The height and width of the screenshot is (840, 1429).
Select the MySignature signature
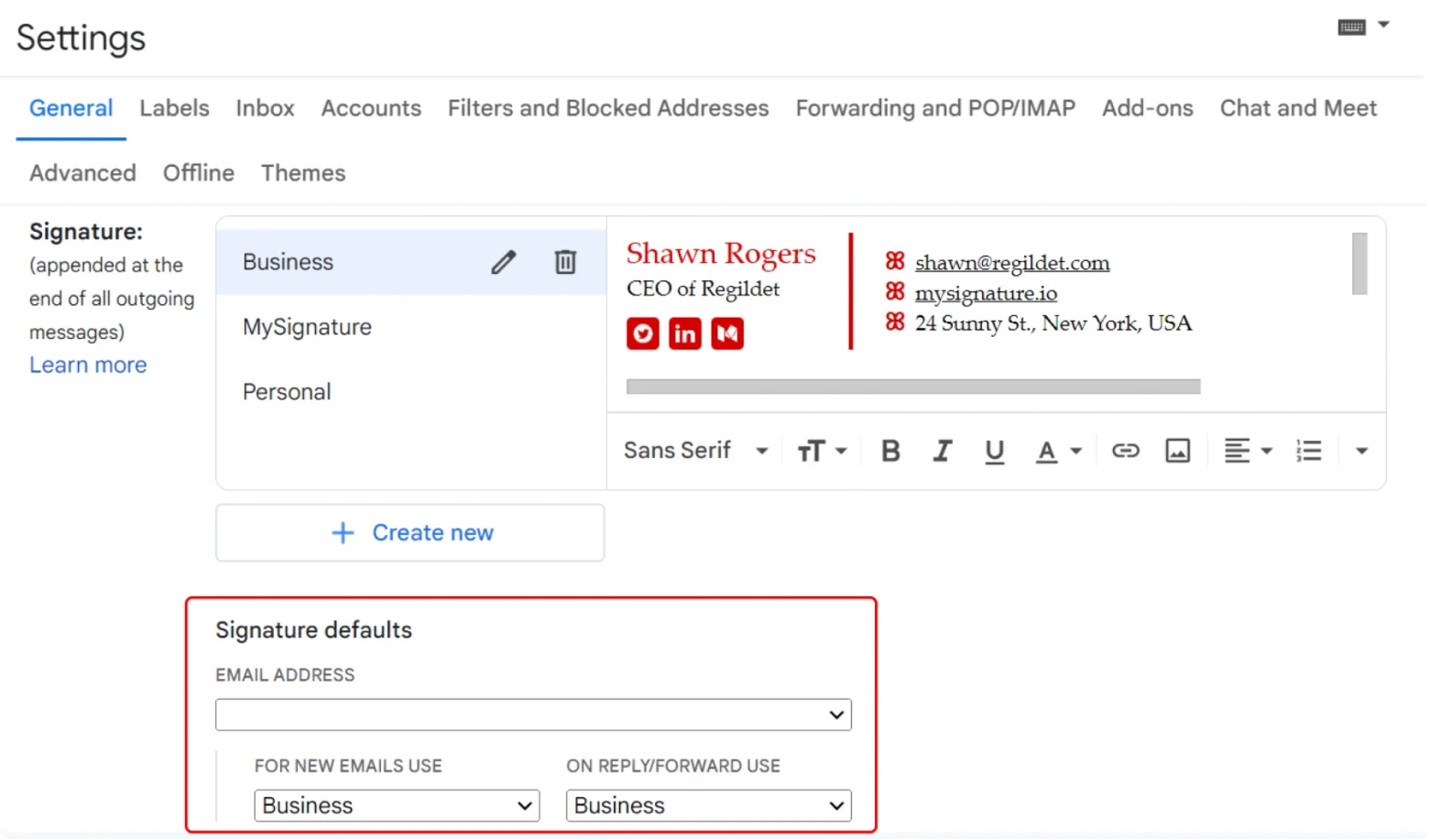[x=411, y=327]
